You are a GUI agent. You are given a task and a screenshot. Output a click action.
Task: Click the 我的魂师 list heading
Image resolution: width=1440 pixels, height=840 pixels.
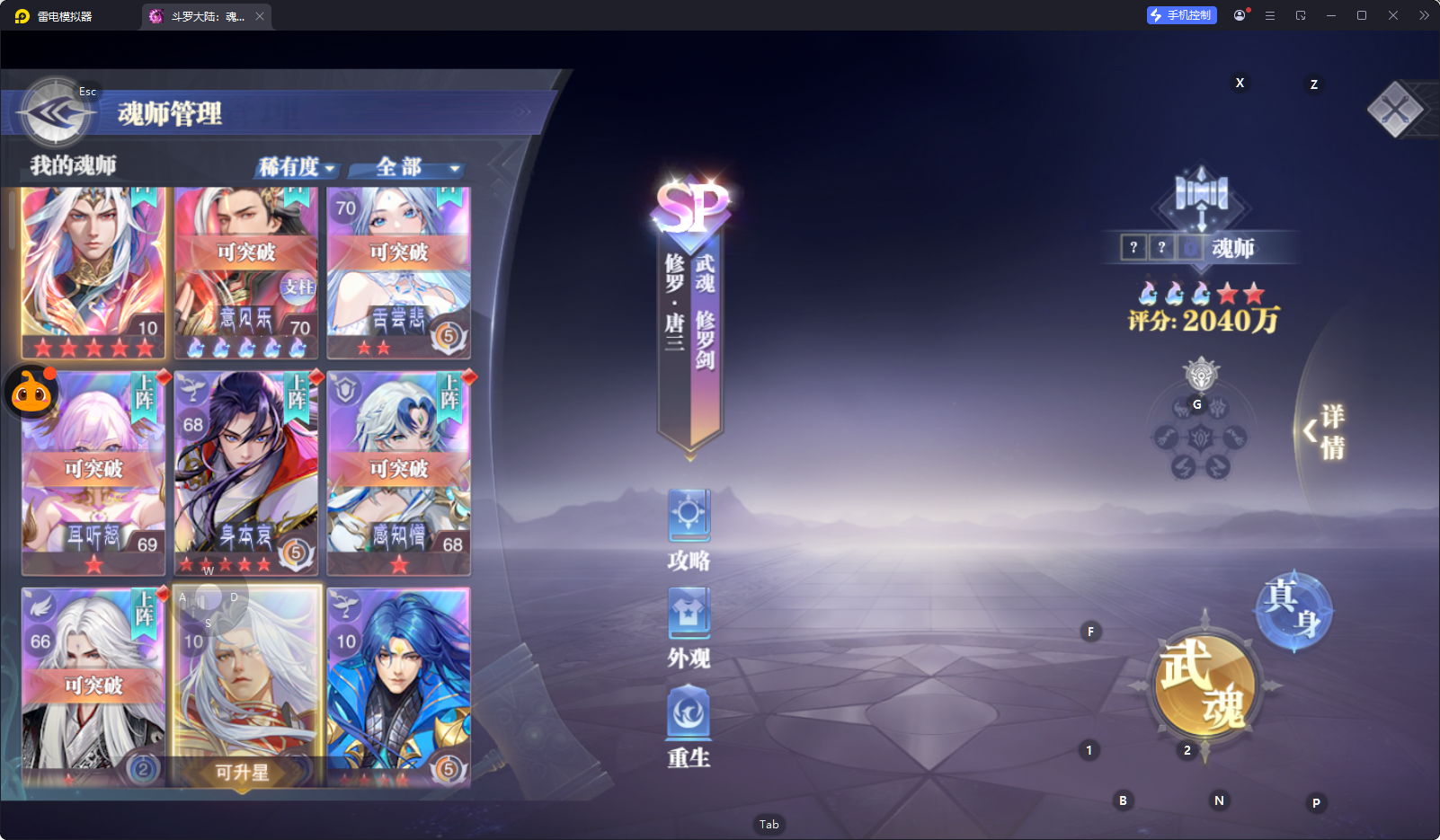click(x=74, y=165)
